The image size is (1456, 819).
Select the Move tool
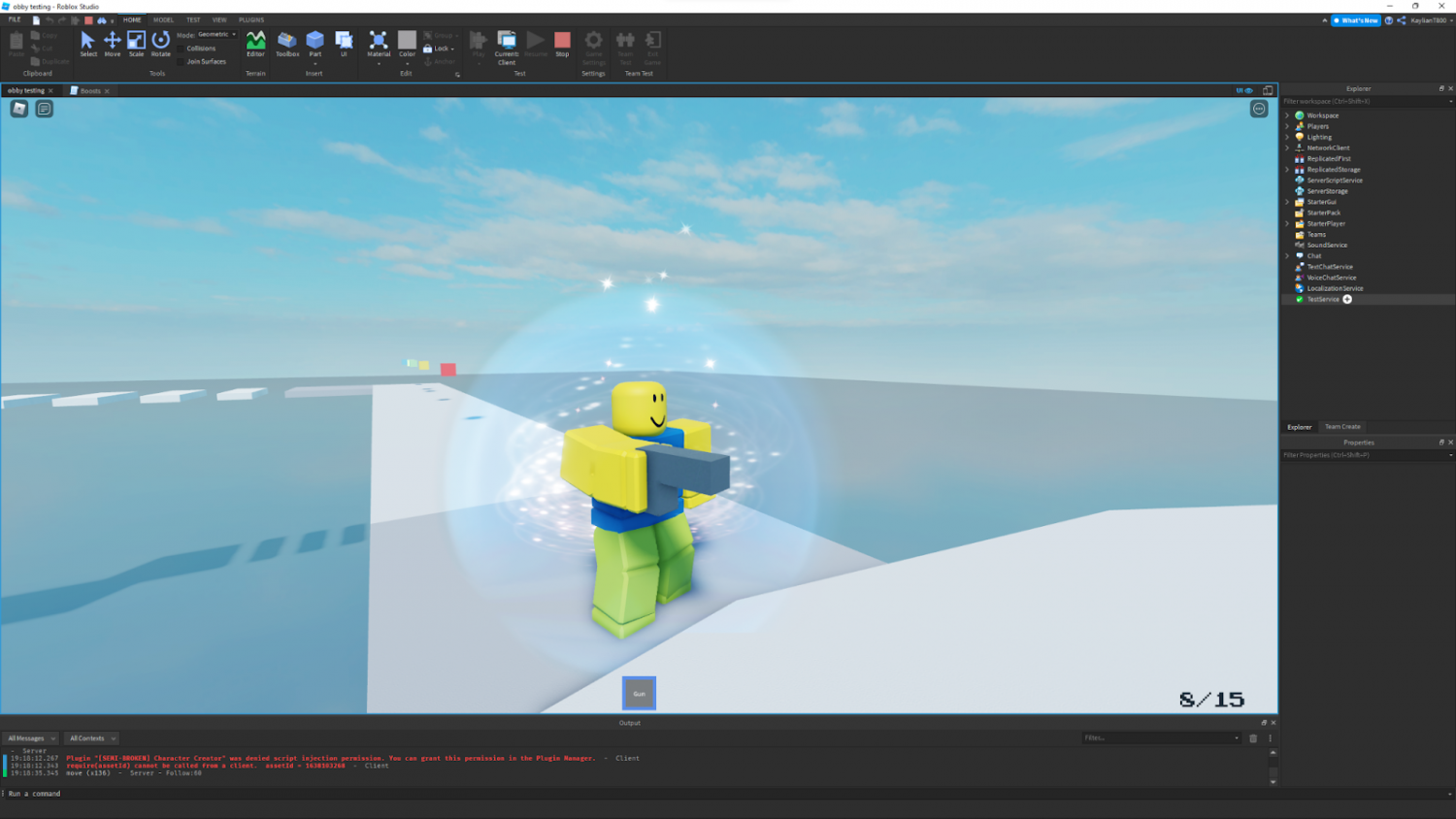point(113,43)
